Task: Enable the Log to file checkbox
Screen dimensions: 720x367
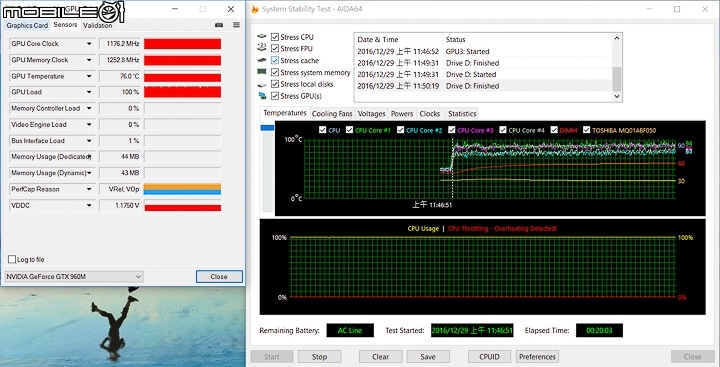Action: point(12,260)
